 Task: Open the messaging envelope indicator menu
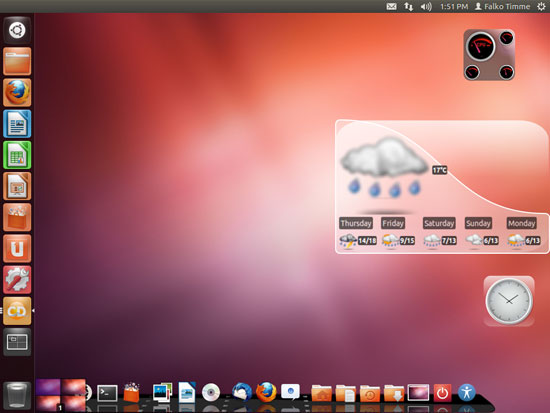[x=391, y=7]
